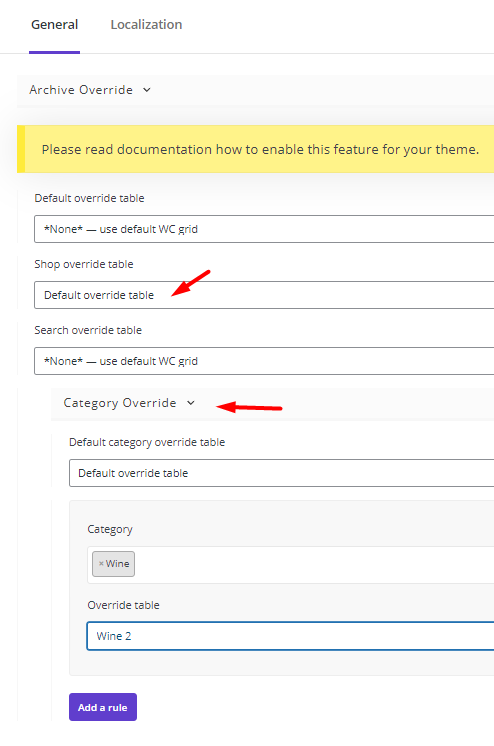Click the Shop override table label
This screenshot has width=494, height=746.
[84, 264]
